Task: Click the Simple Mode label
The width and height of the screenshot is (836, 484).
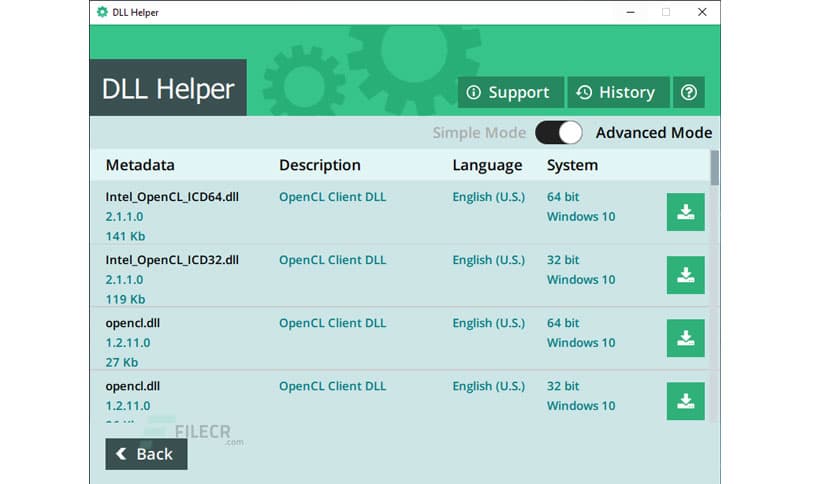Action: 479,133
